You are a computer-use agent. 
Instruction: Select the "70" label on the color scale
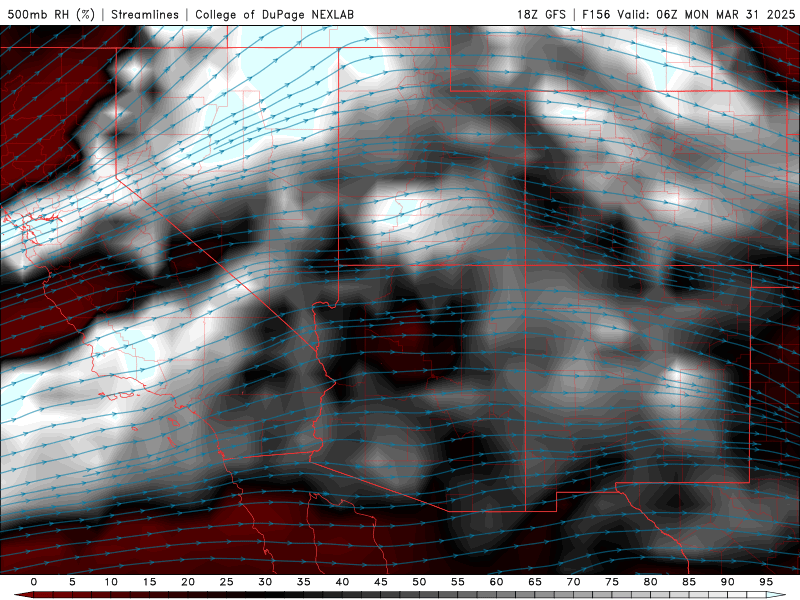point(573,582)
